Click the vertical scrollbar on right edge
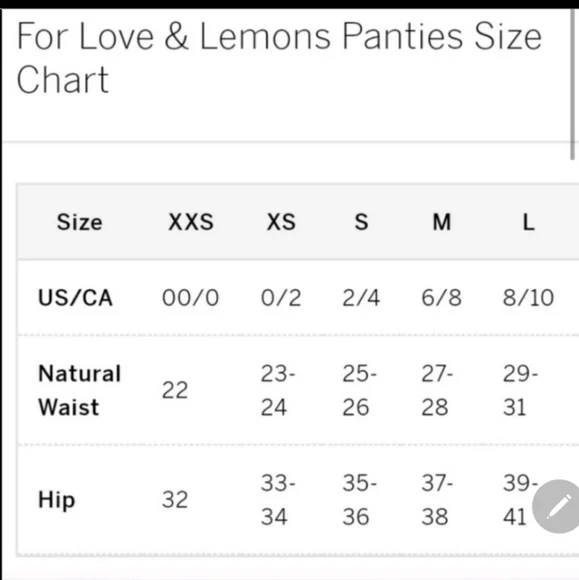The width and height of the screenshot is (579, 580). click(x=572, y=84)
